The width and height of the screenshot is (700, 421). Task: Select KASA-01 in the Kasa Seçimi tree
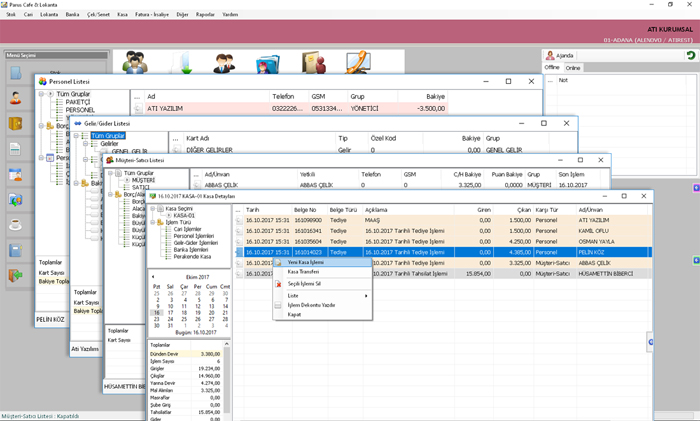pyautogui.click(x=184, y=215)
